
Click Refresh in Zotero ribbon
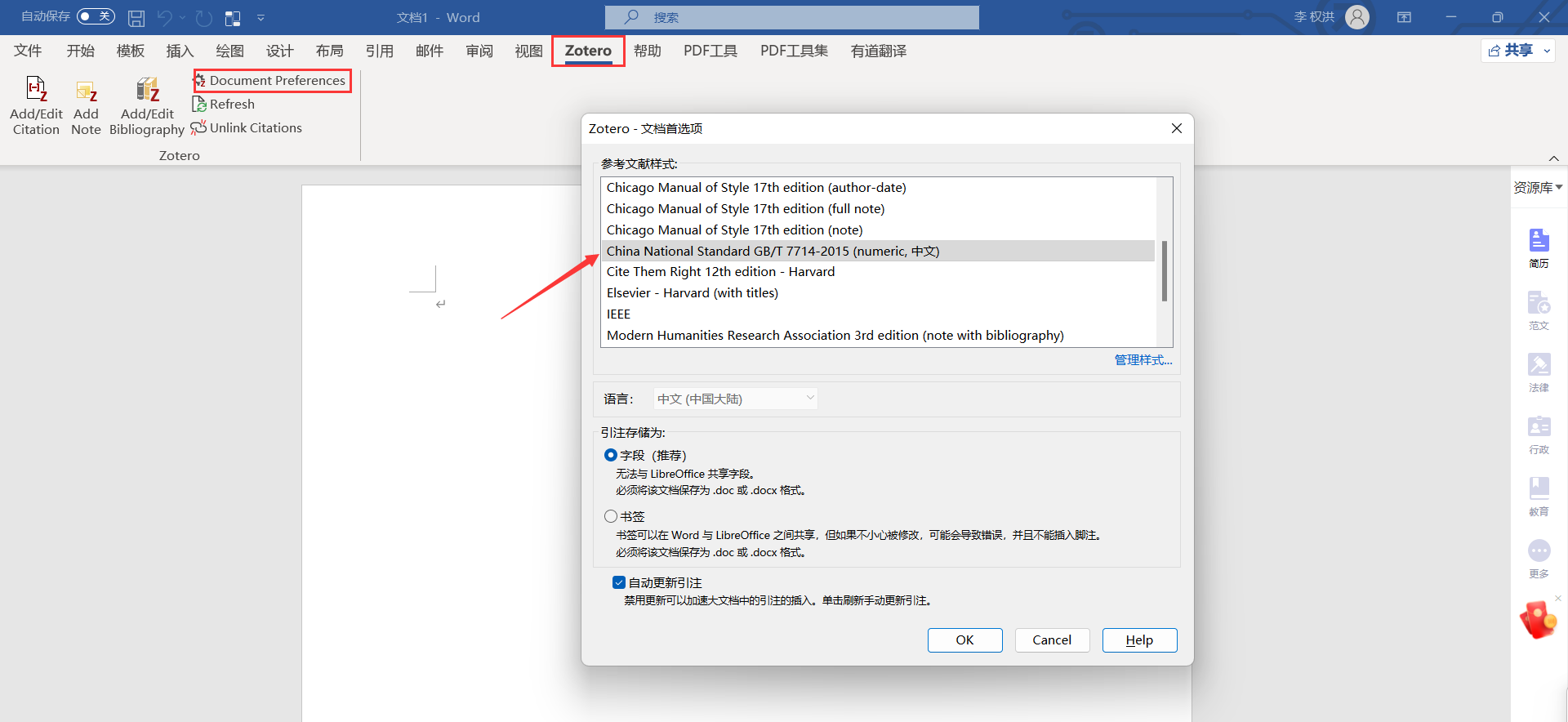(x=224, y=104)
